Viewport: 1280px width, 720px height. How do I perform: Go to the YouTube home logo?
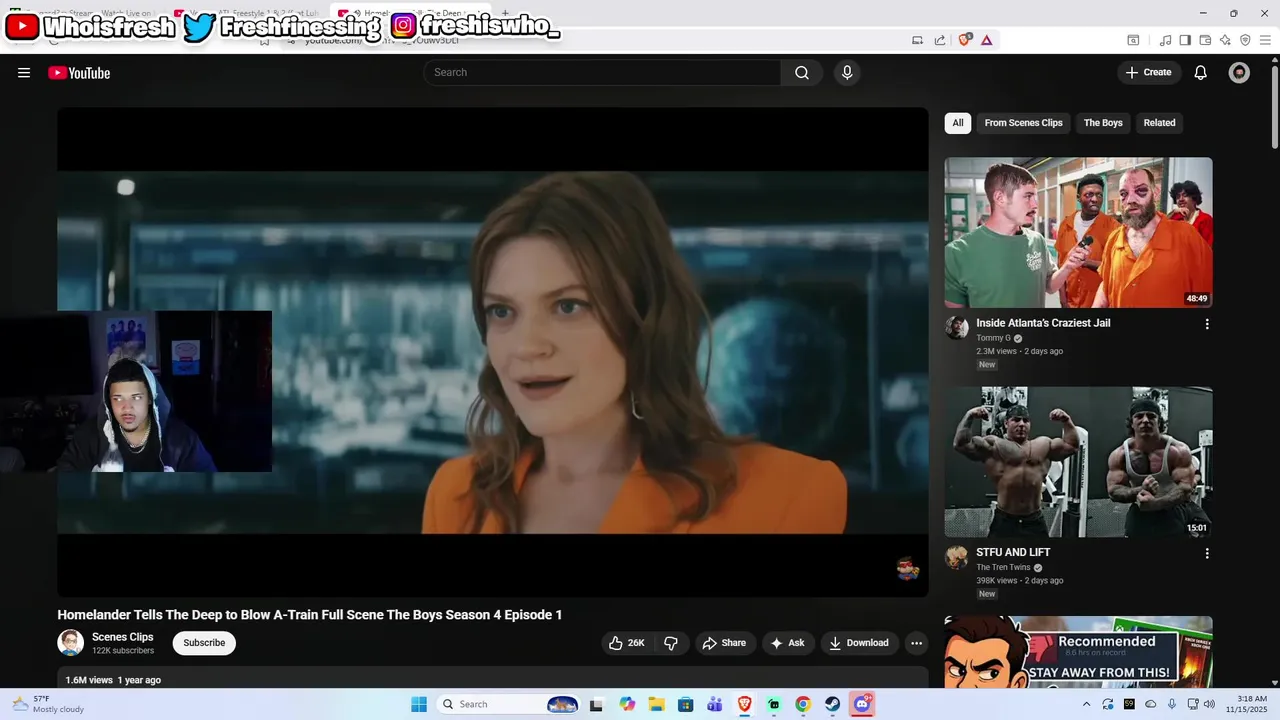79,73
